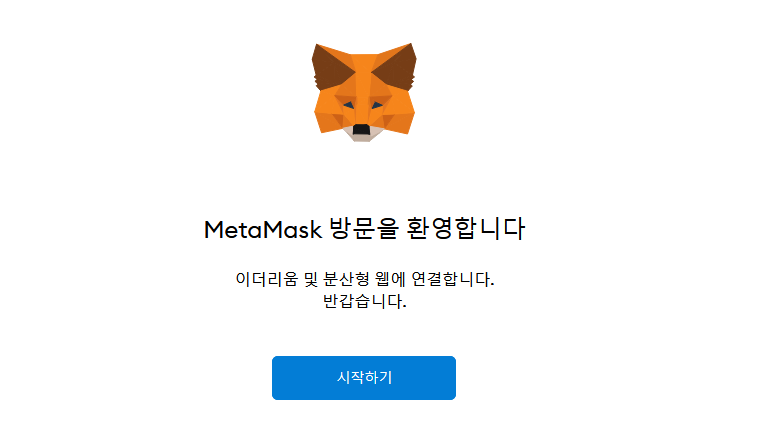The height and width of the screenshot is (441, 768).
Task: Click the fox's beige chin
Action: pos(362,133)
